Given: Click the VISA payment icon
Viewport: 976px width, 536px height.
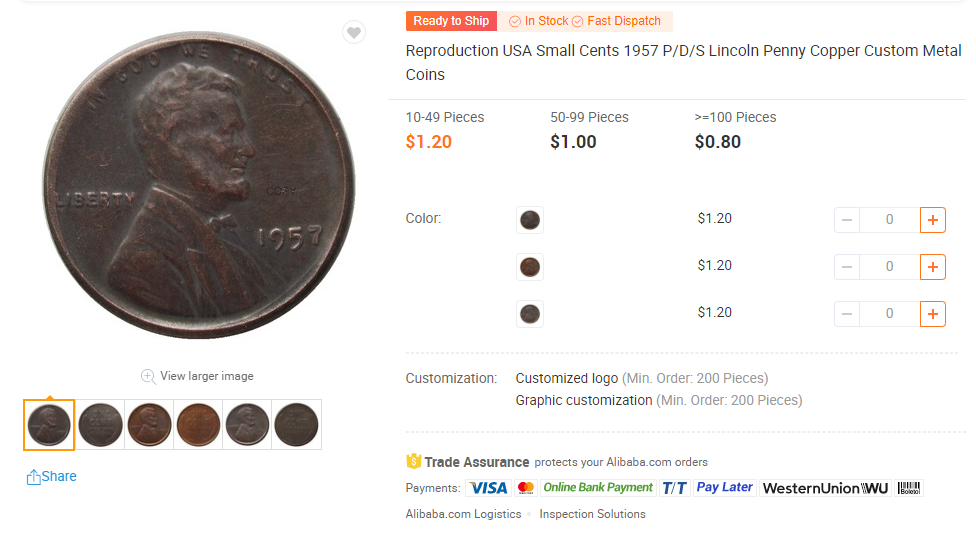Looking at the screenshot, I should pos(488,488).
